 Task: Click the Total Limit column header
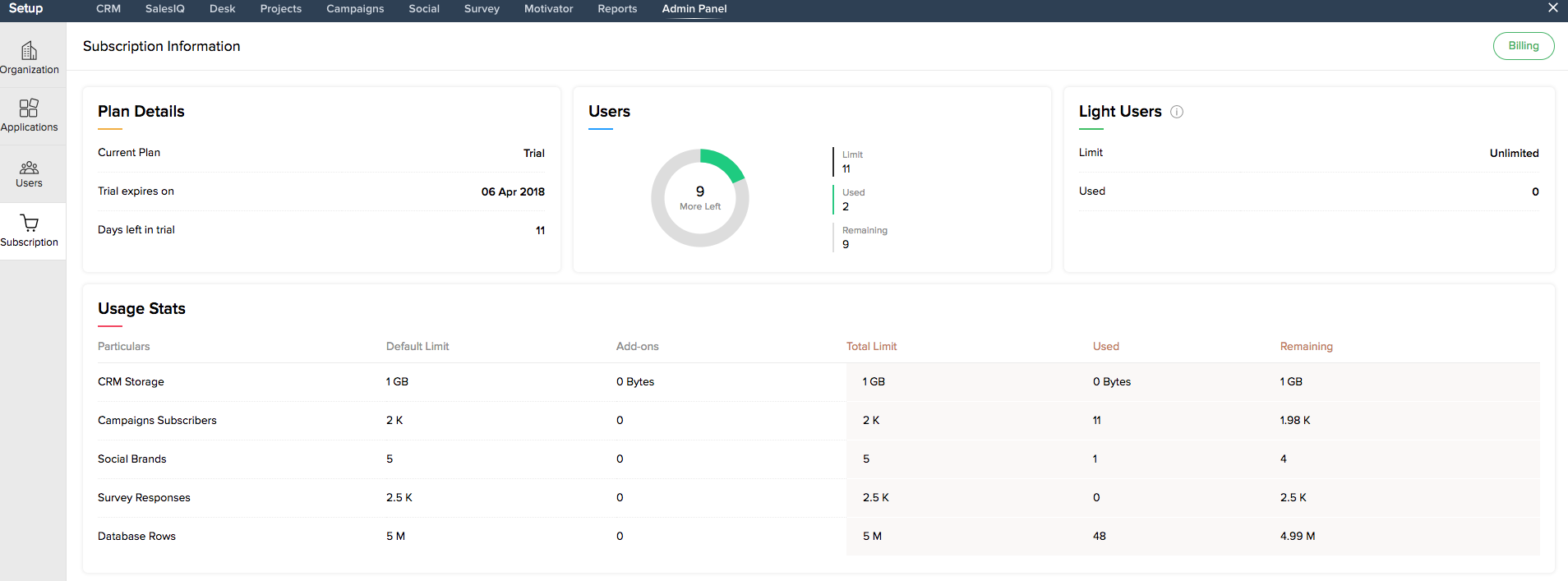click(872, 347)
